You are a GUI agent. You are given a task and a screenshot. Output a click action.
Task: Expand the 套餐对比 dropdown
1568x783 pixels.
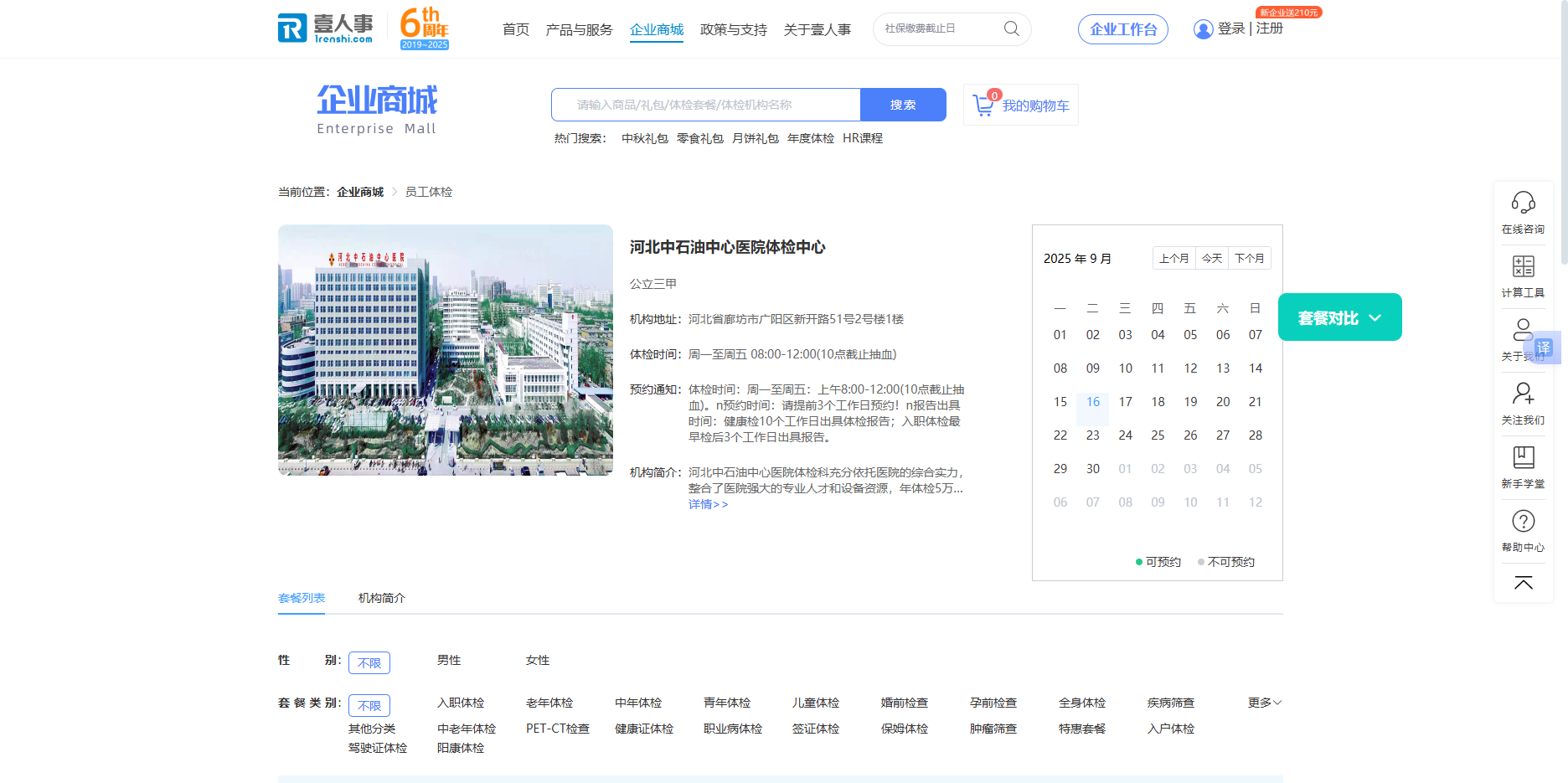pos(1339,317)
